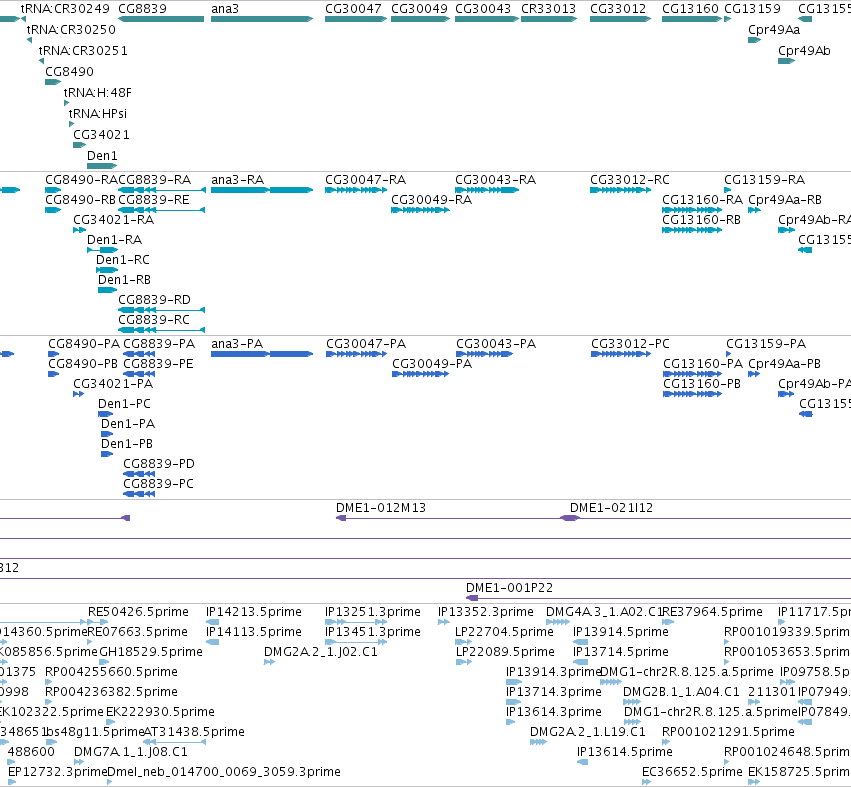Click the tRNA:CR30249 label
Image resolution: width=851 pixels, height=787 pixels.
point(65,9)
